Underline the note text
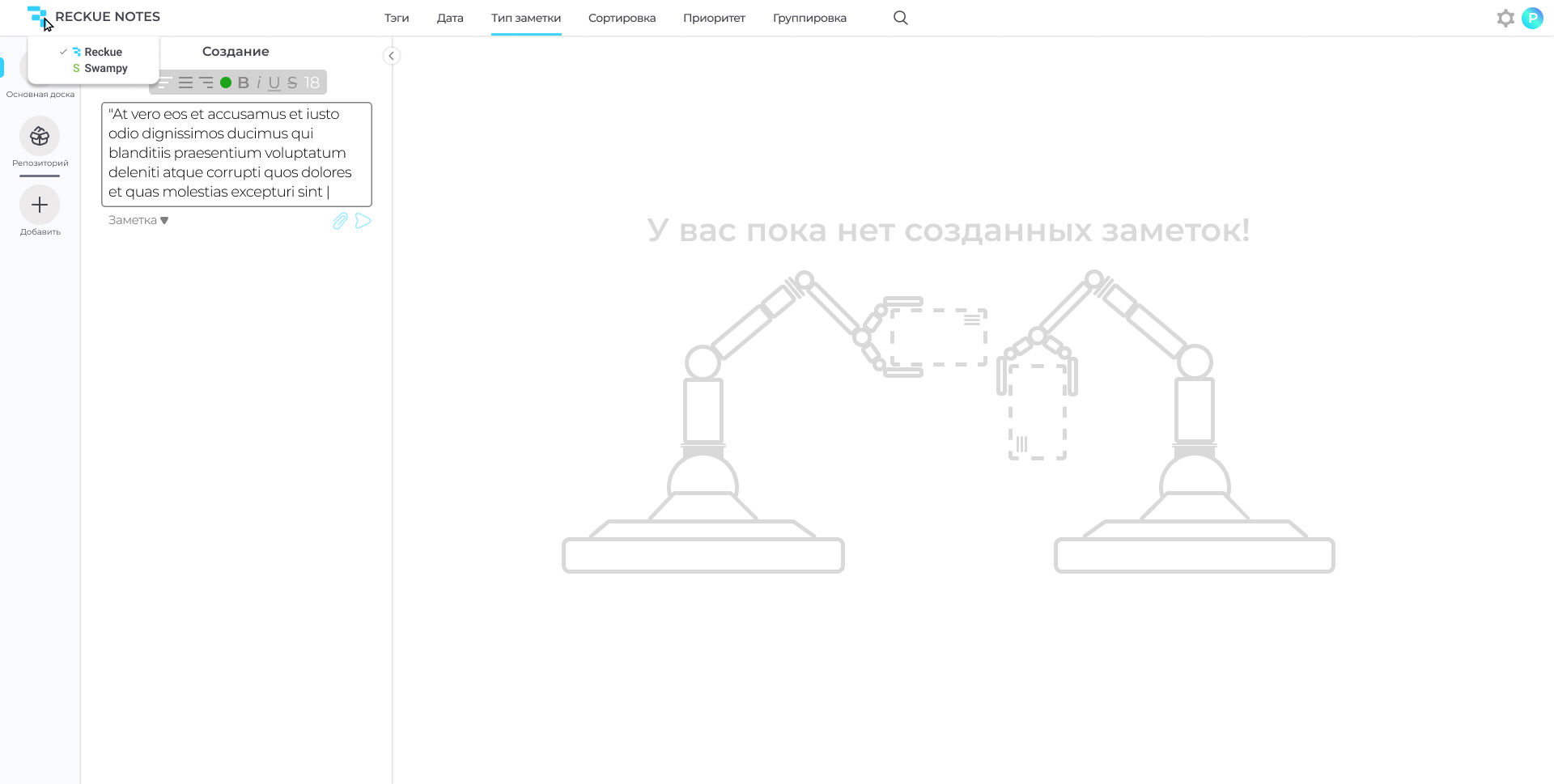This screenshot has height=784, width=1554. click(x=275, y=82)
